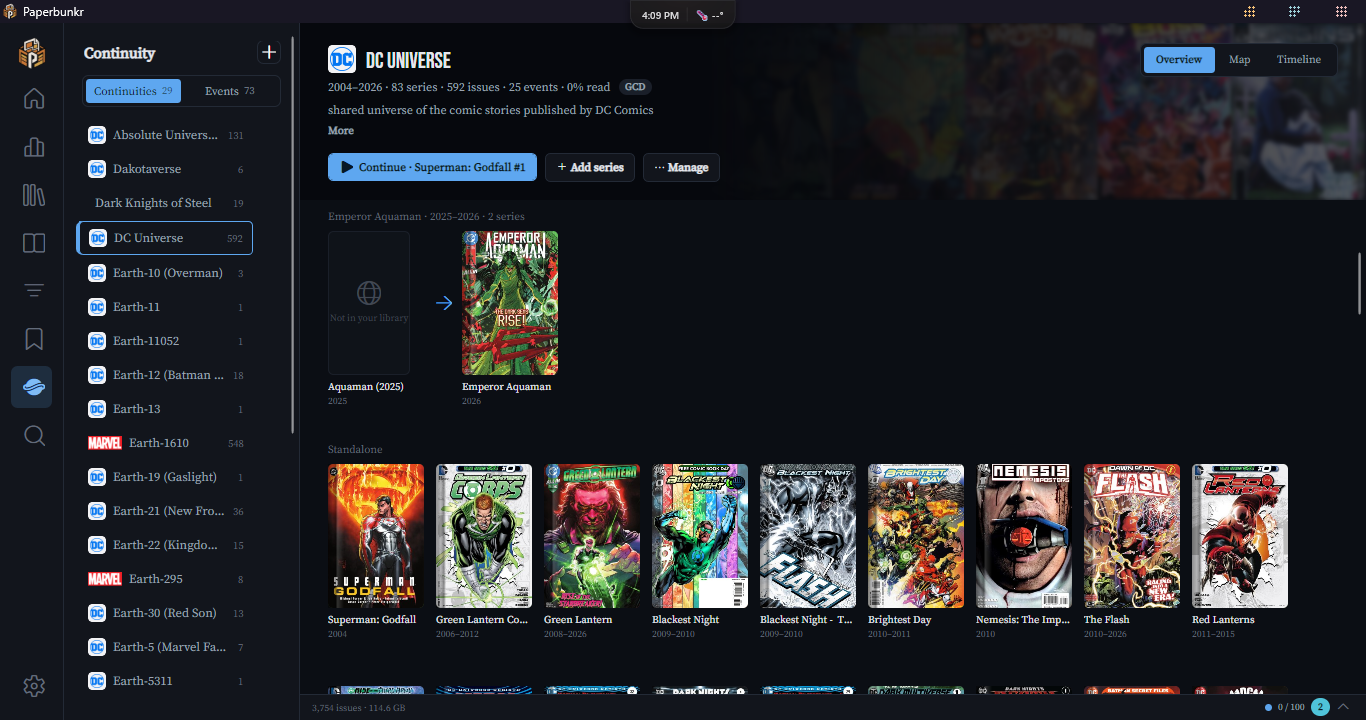Add a new continuity with plus icon
Viewport: 1366px width, 720px height.
point(268,52)
